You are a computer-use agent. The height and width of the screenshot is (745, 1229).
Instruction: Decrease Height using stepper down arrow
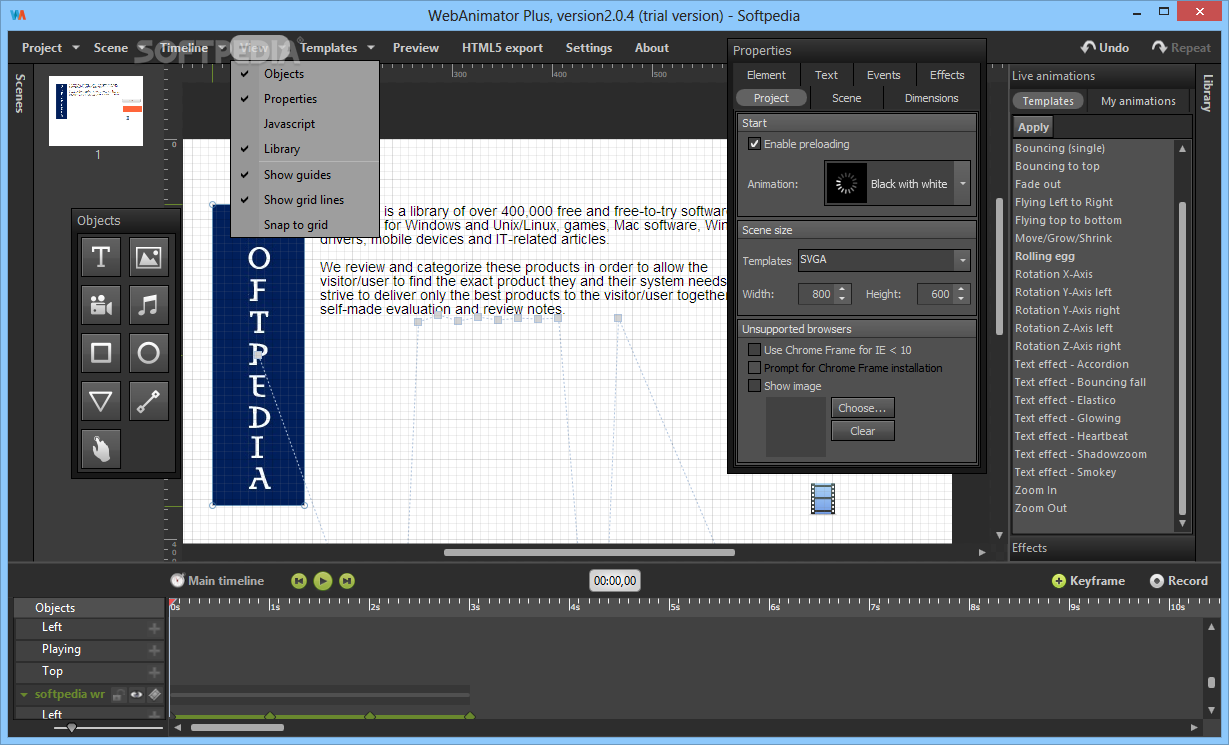tap(962, 299)
